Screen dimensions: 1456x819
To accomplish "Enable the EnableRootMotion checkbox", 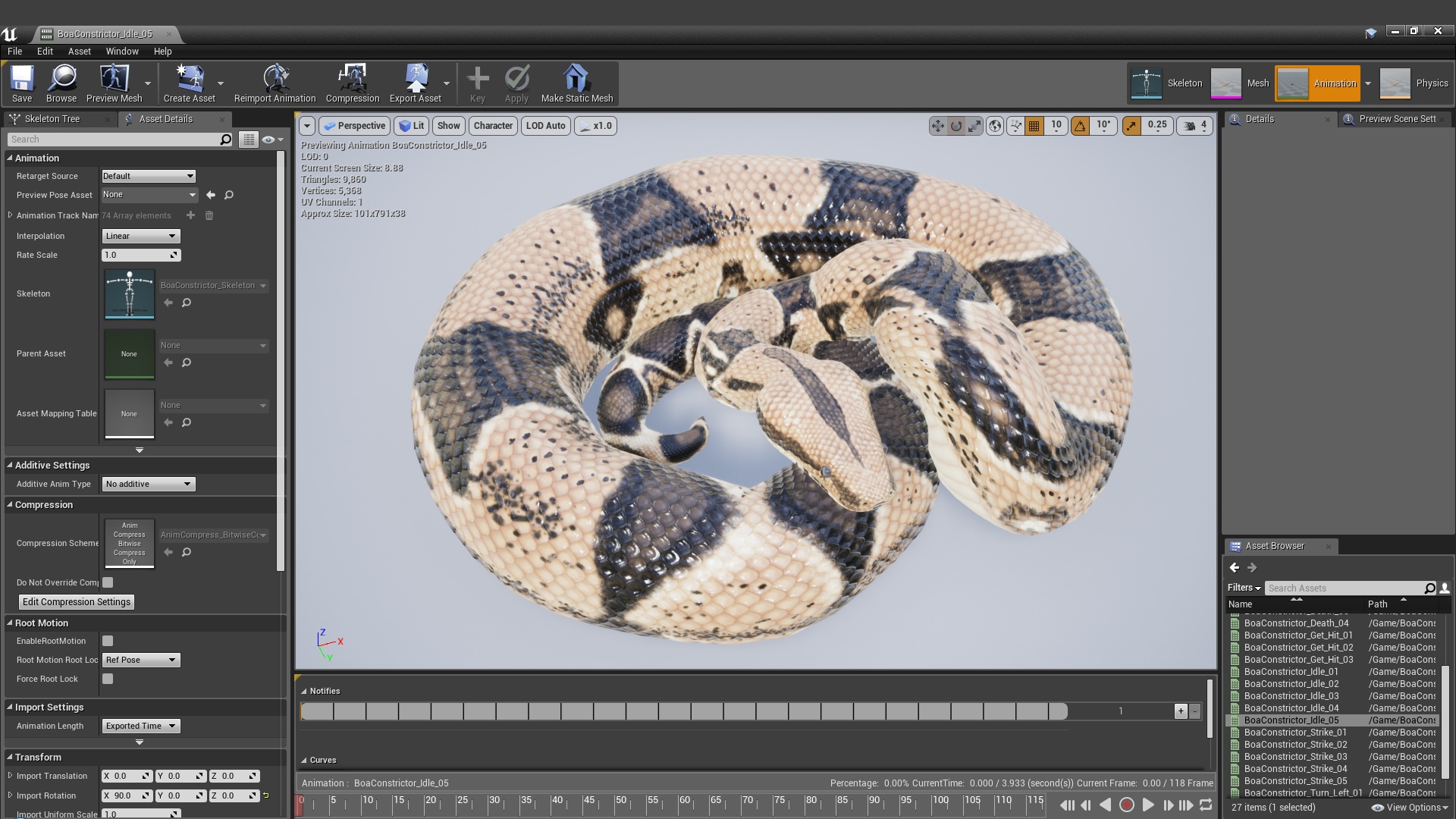I will [108, 641].
